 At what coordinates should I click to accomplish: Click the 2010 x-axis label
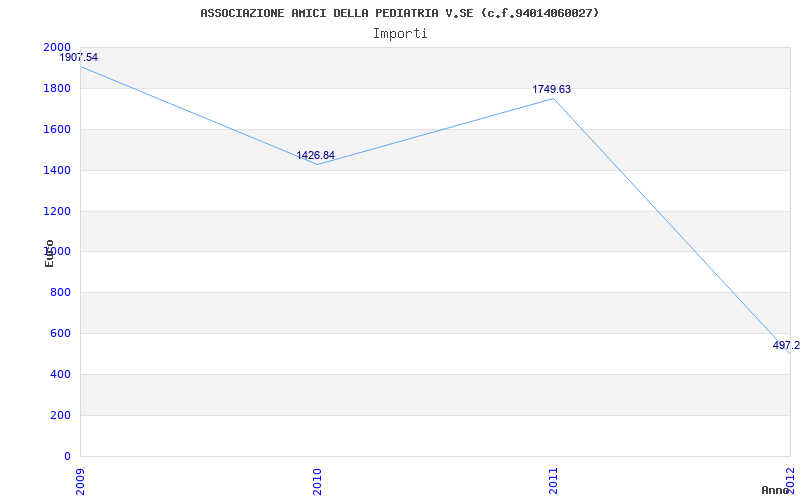click(317, 481)
